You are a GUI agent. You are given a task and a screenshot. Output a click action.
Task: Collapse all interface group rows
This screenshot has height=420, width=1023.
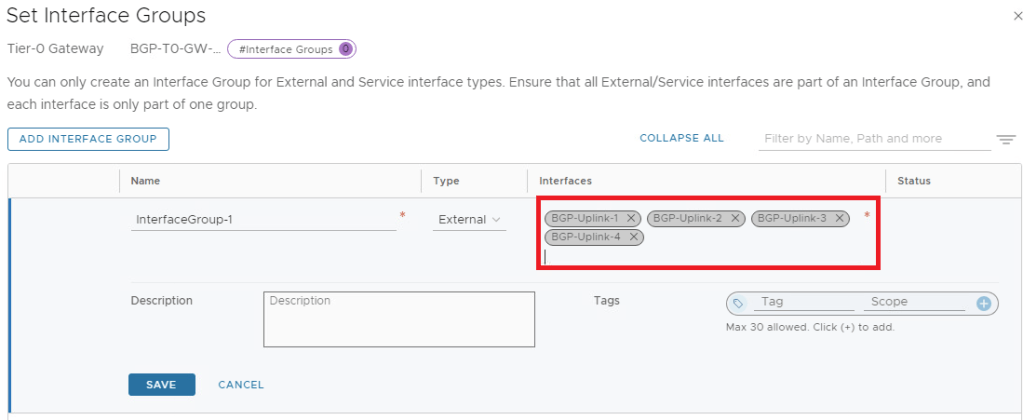pyautogui.click(x=681, y=139)
